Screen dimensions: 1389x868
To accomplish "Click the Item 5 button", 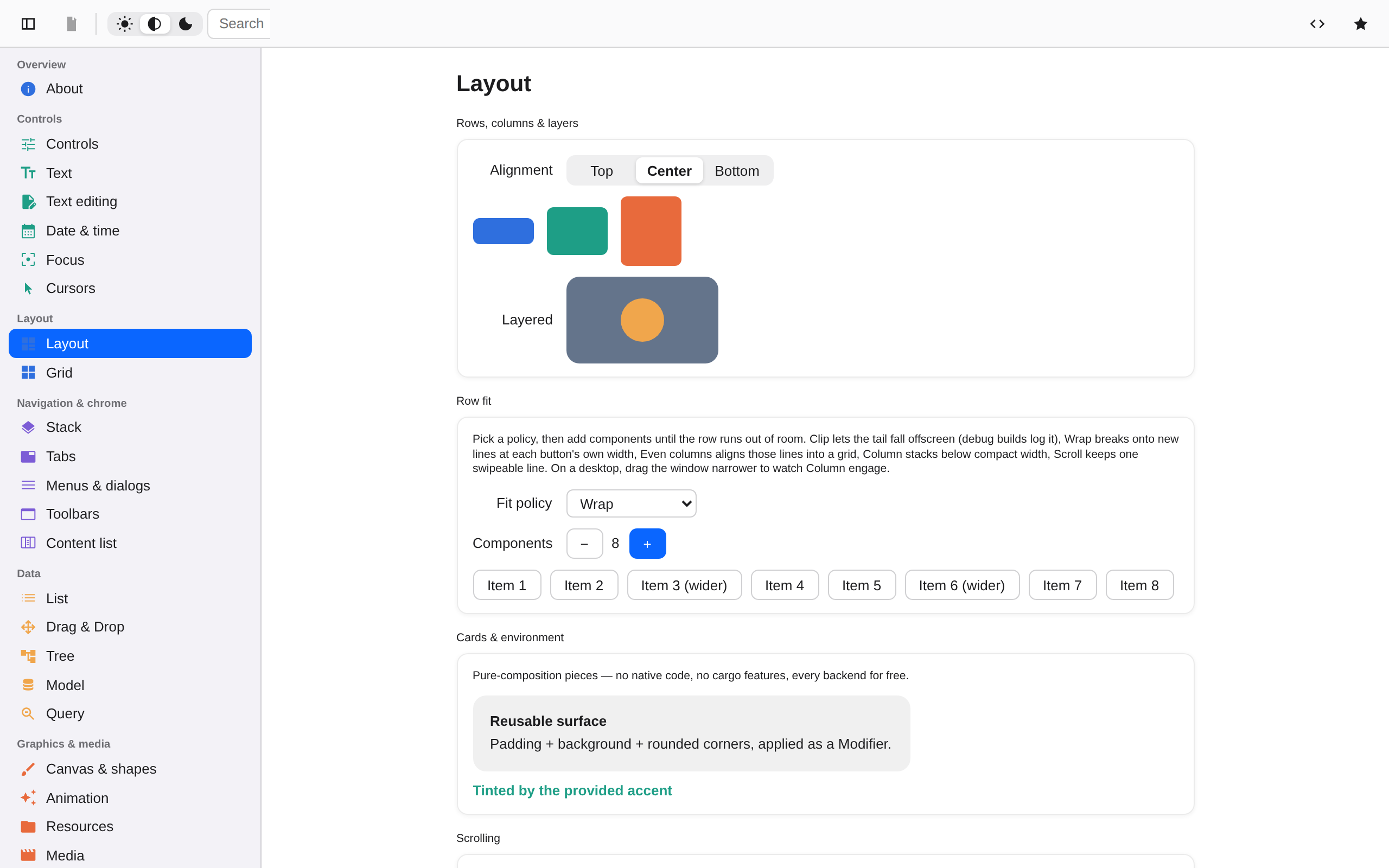I will coord(862,585).
